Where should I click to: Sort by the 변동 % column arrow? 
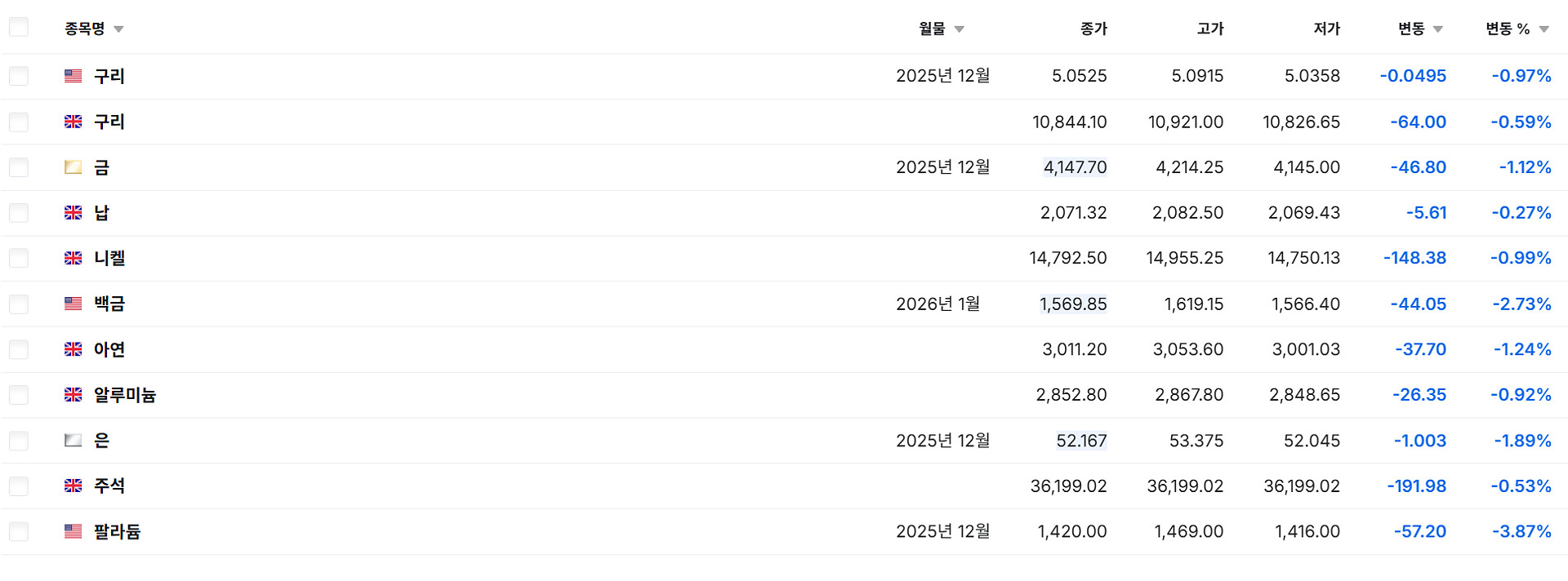click(1543, 29)
